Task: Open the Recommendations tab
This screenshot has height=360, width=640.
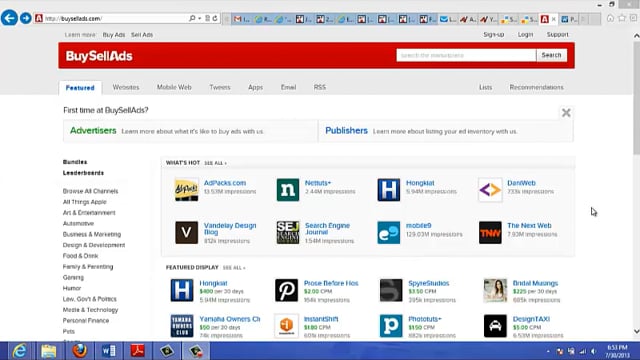Action: (x=536, y=87)
